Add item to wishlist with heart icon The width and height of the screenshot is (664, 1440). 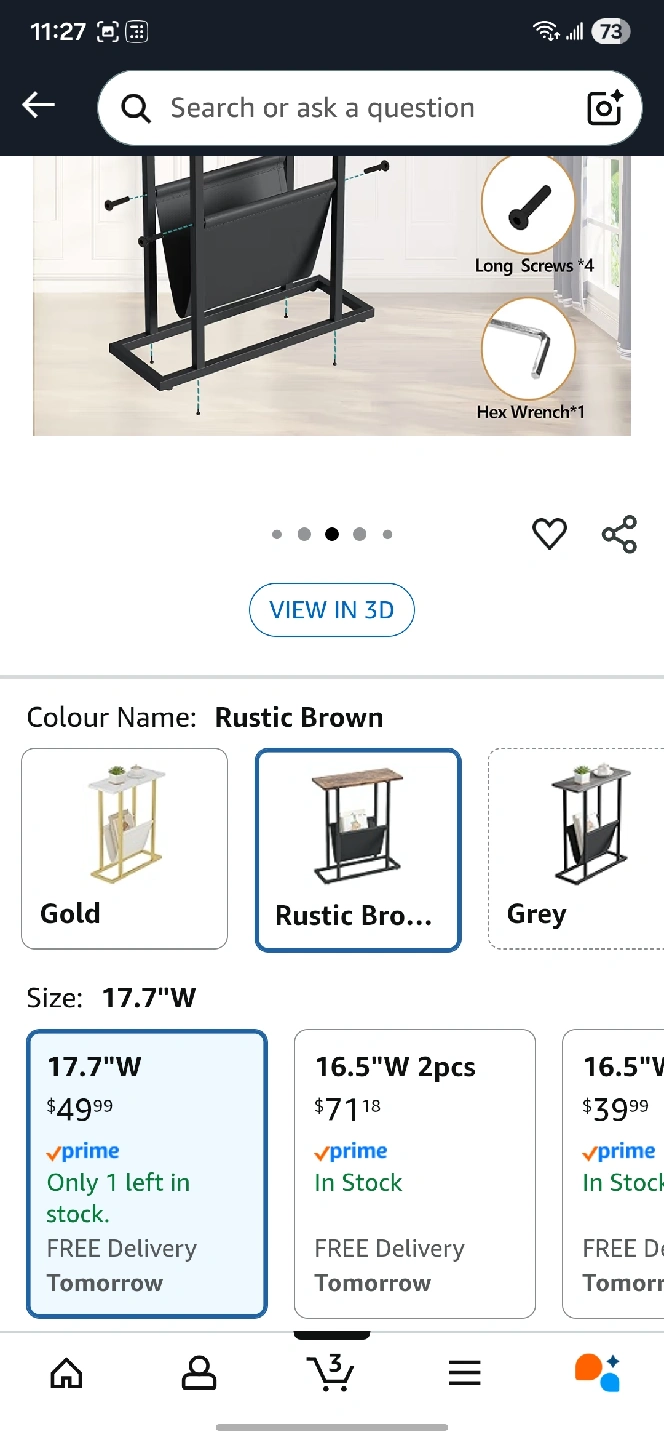coord(549,534)
